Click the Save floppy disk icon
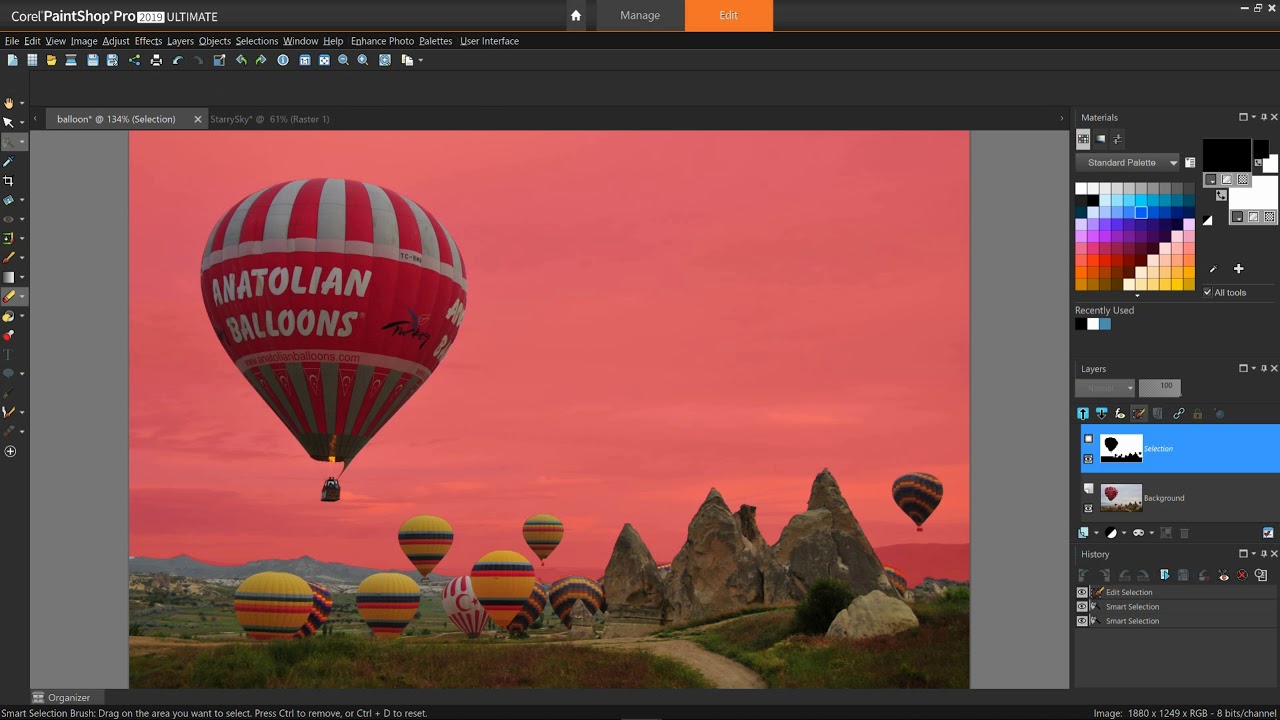Viewport: 1280px width, 720px height. (x=93, y=60)
